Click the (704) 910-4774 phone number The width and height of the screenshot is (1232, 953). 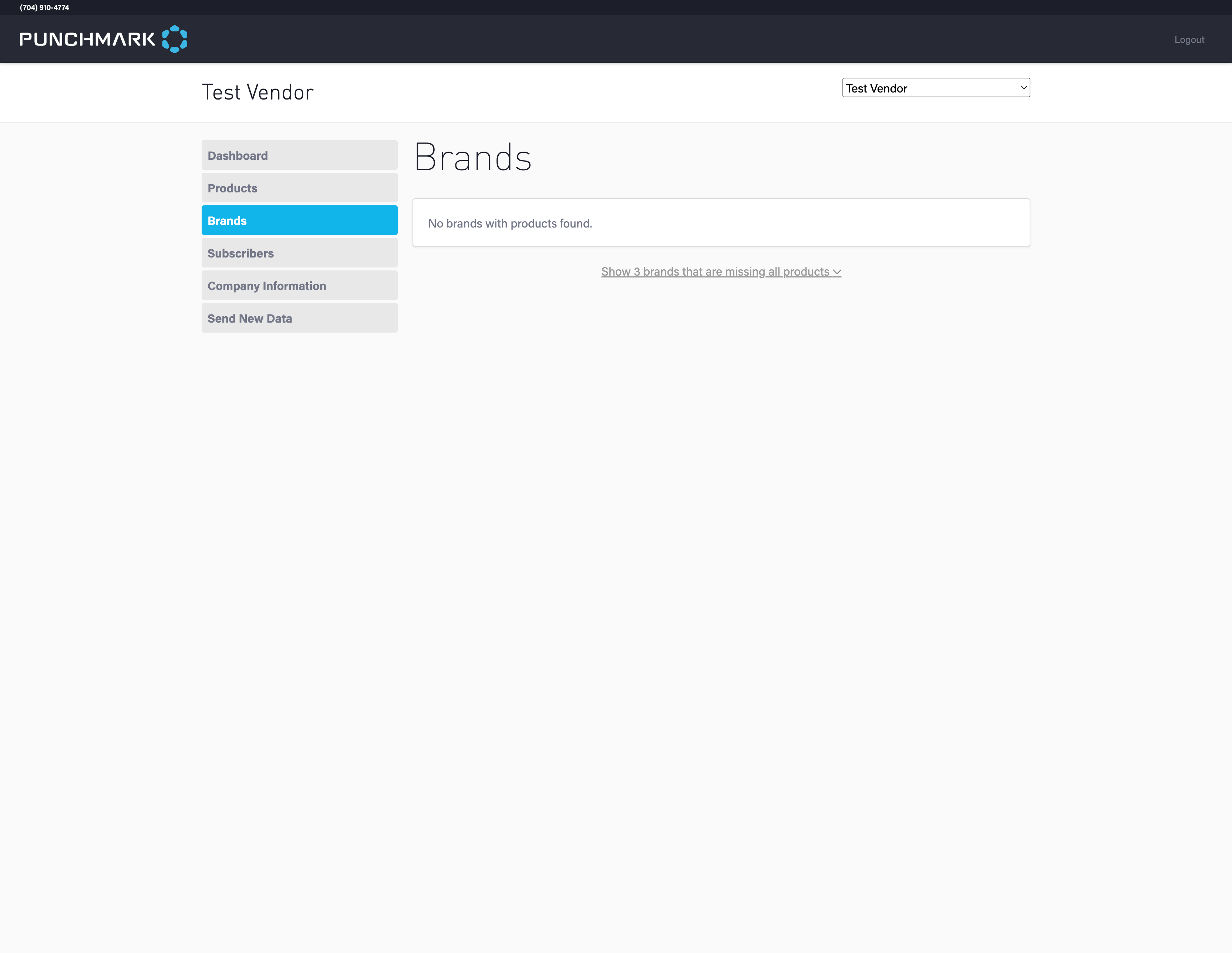(44, 7)
